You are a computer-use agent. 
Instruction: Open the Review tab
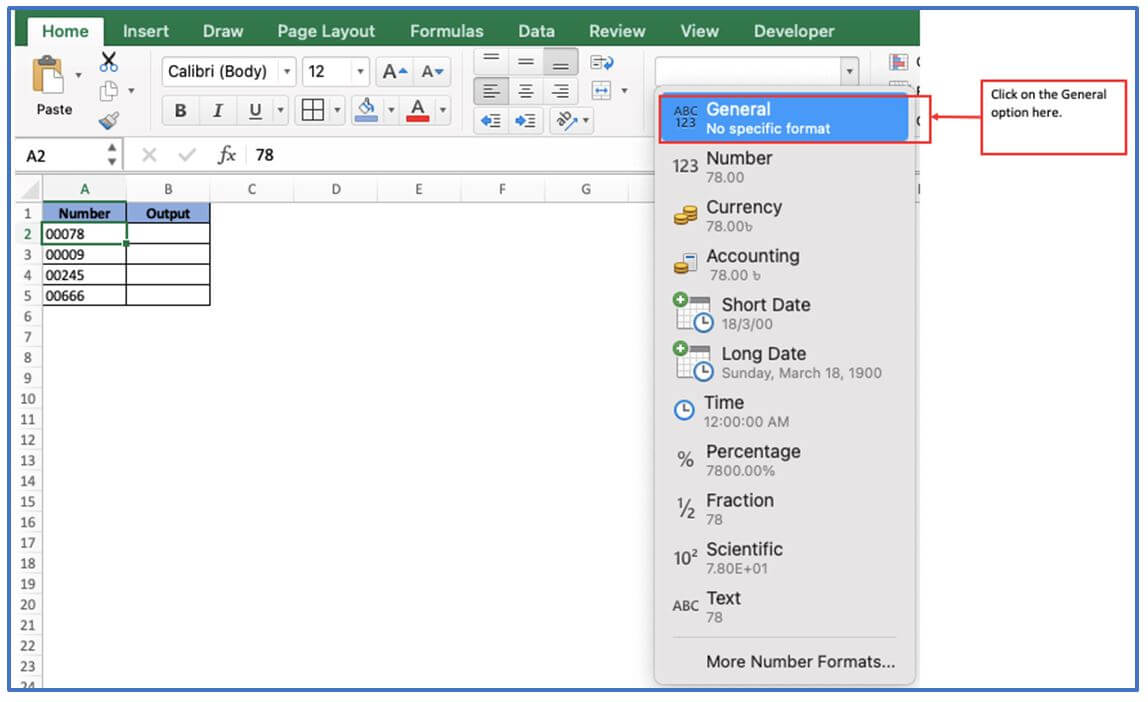(617, 31)
